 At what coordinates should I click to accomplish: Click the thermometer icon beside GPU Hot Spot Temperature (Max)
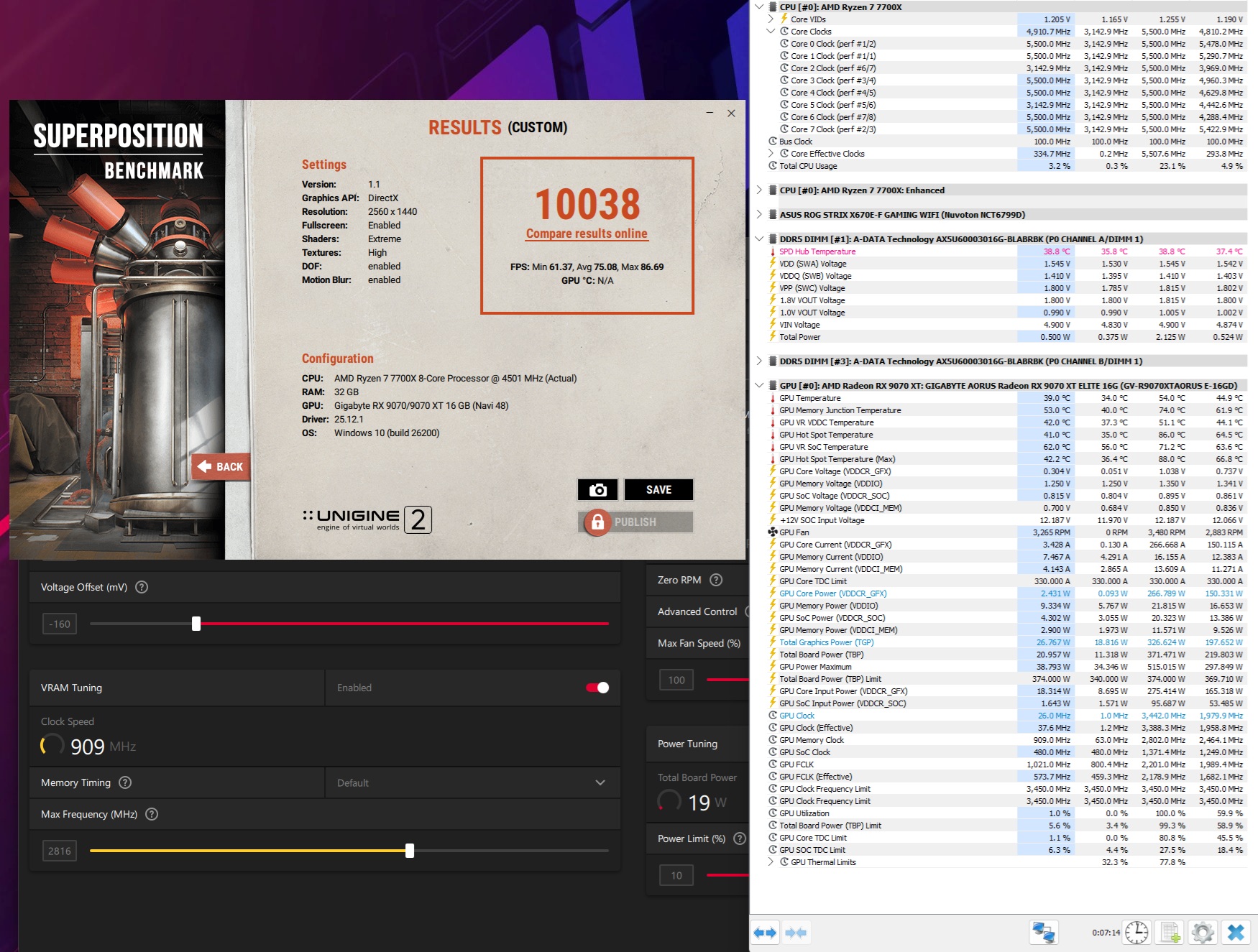pyautogui.click(x=773, y=459)
